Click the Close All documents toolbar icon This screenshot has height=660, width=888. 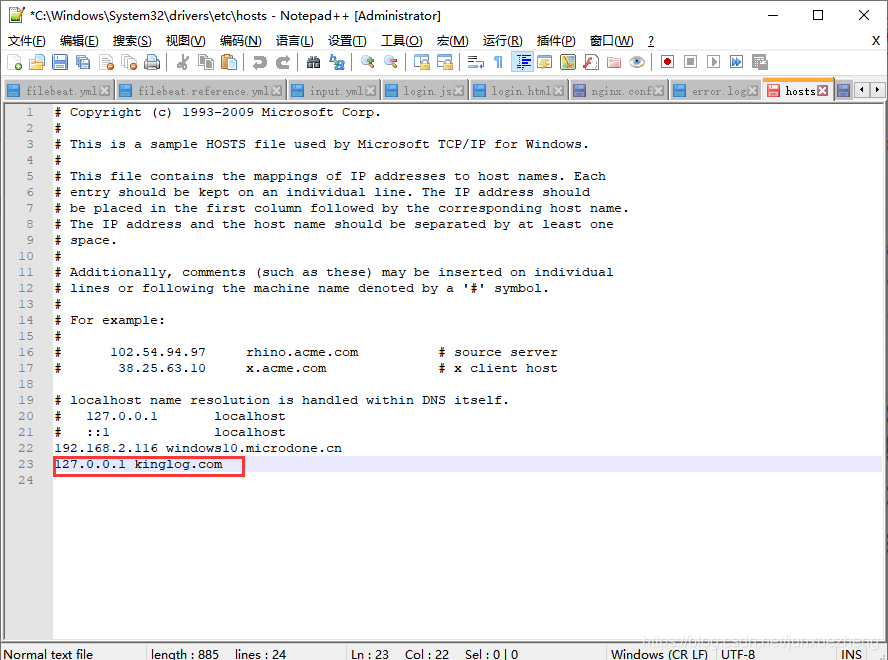coord(129,62)
